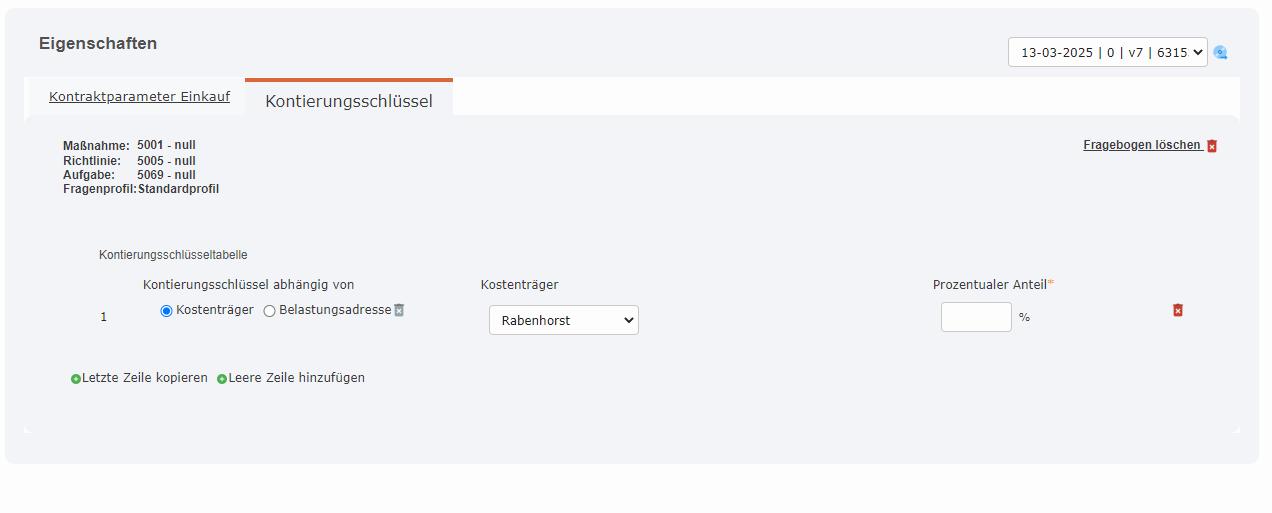This screenshot has width=1272, height=513.
Task: Open the version dropdown showing 13-03-2025
Action: click(x=1107, y=52)
